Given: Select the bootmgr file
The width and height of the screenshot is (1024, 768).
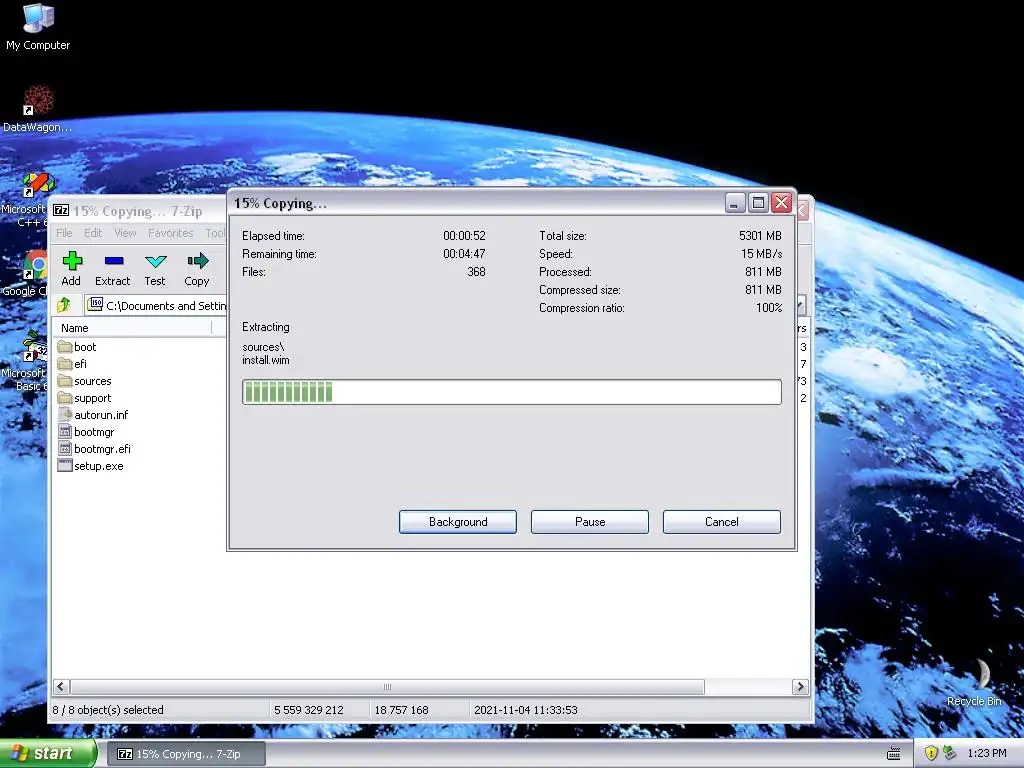Looking at the screenshot, I should (x=86, y=432).
